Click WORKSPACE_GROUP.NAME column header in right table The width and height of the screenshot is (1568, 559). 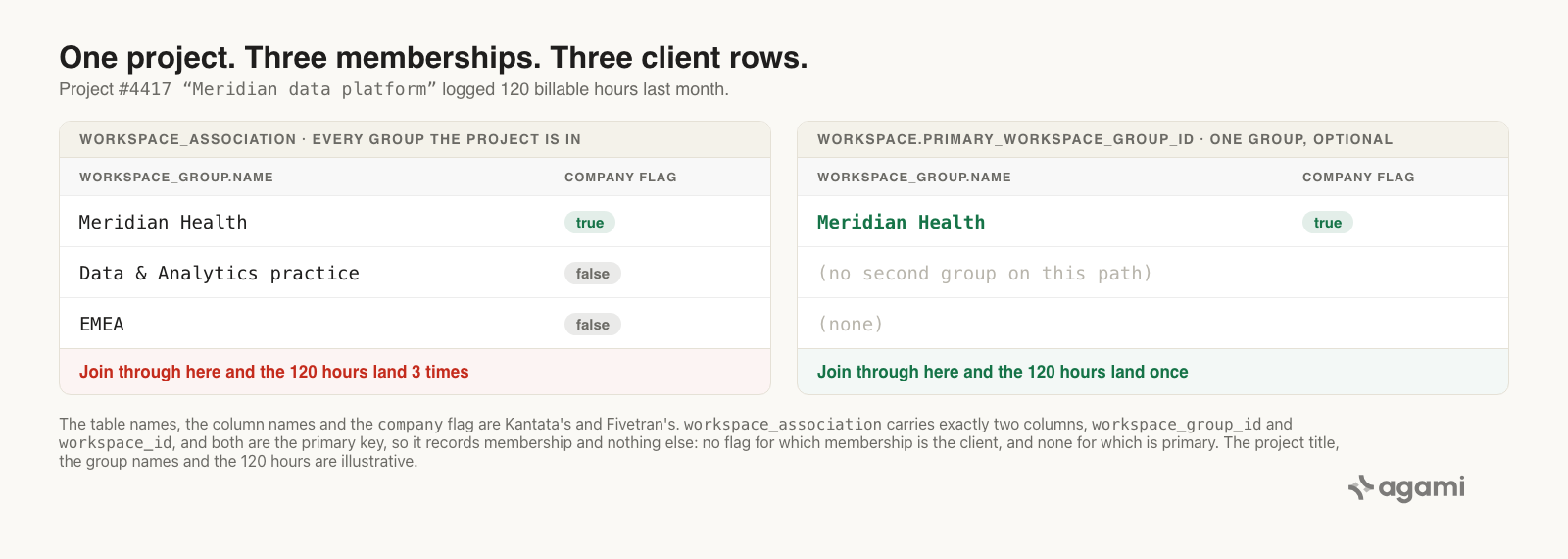click(x=914, y=178)
